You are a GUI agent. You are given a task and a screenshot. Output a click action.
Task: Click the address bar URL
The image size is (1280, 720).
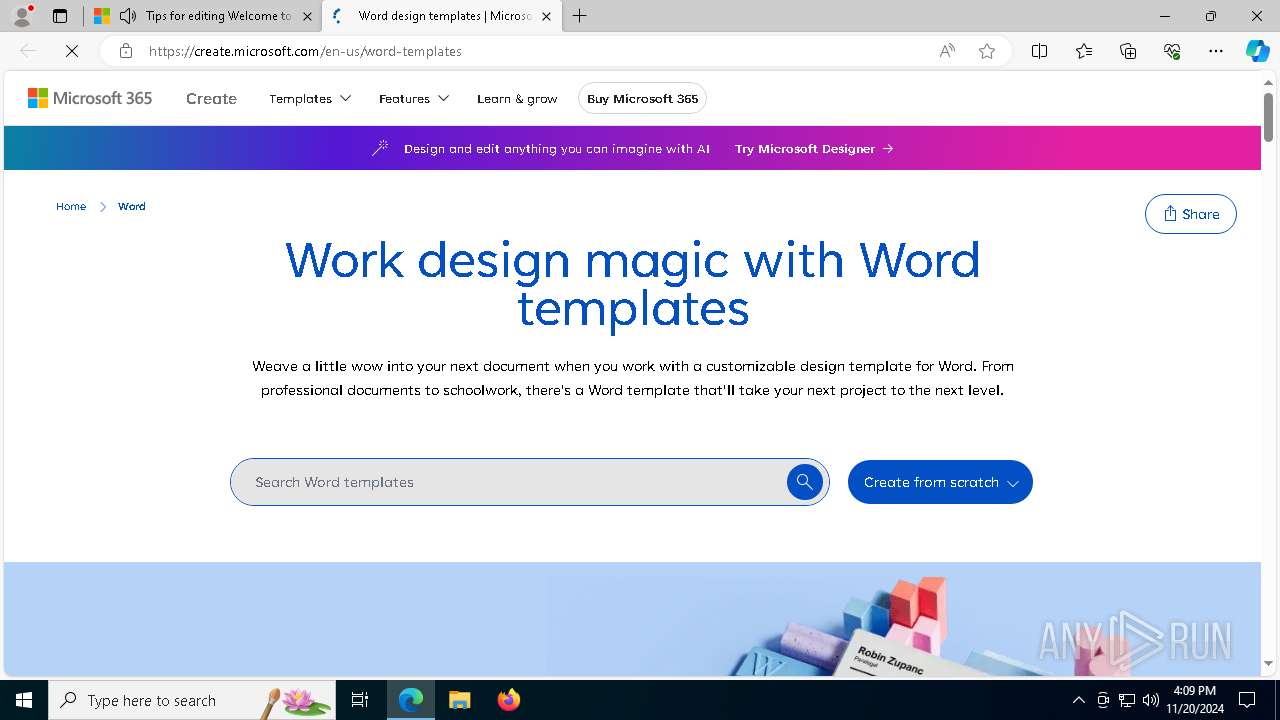point(305,51)
